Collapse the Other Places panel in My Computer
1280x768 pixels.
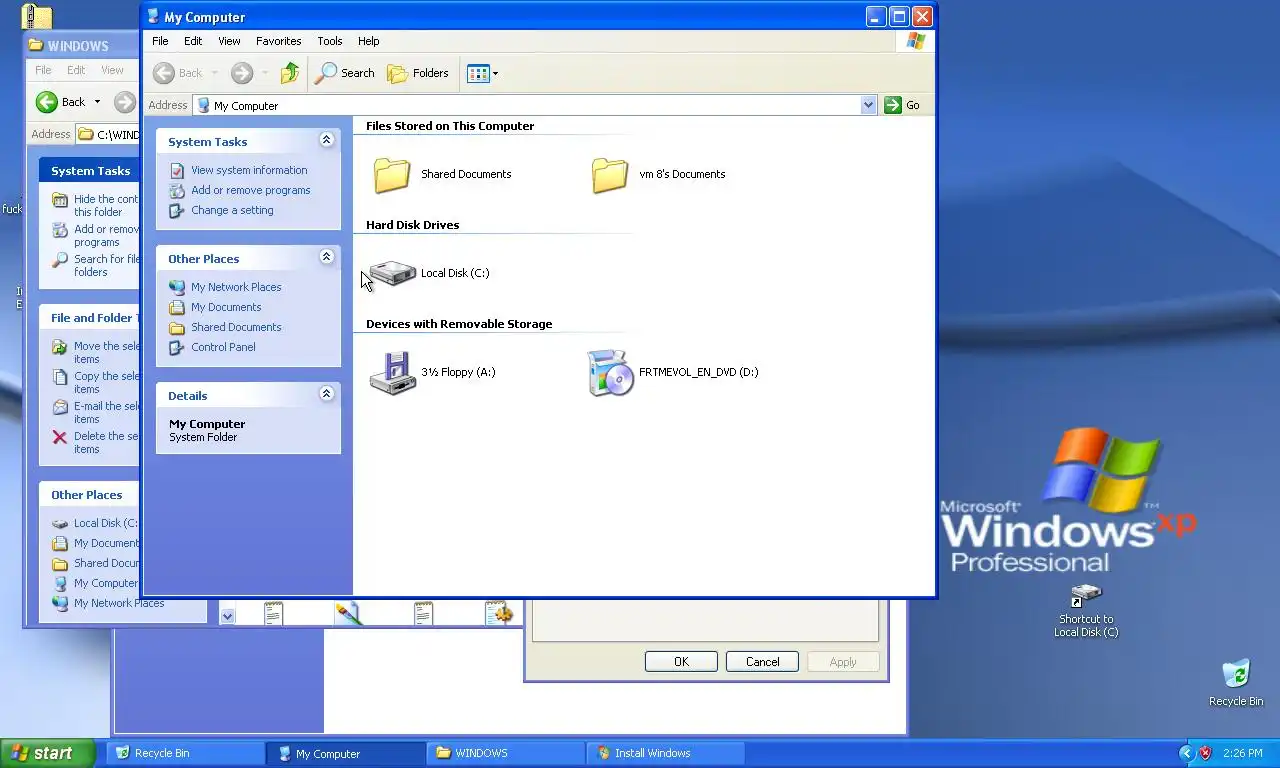click(x=326, y=257)
